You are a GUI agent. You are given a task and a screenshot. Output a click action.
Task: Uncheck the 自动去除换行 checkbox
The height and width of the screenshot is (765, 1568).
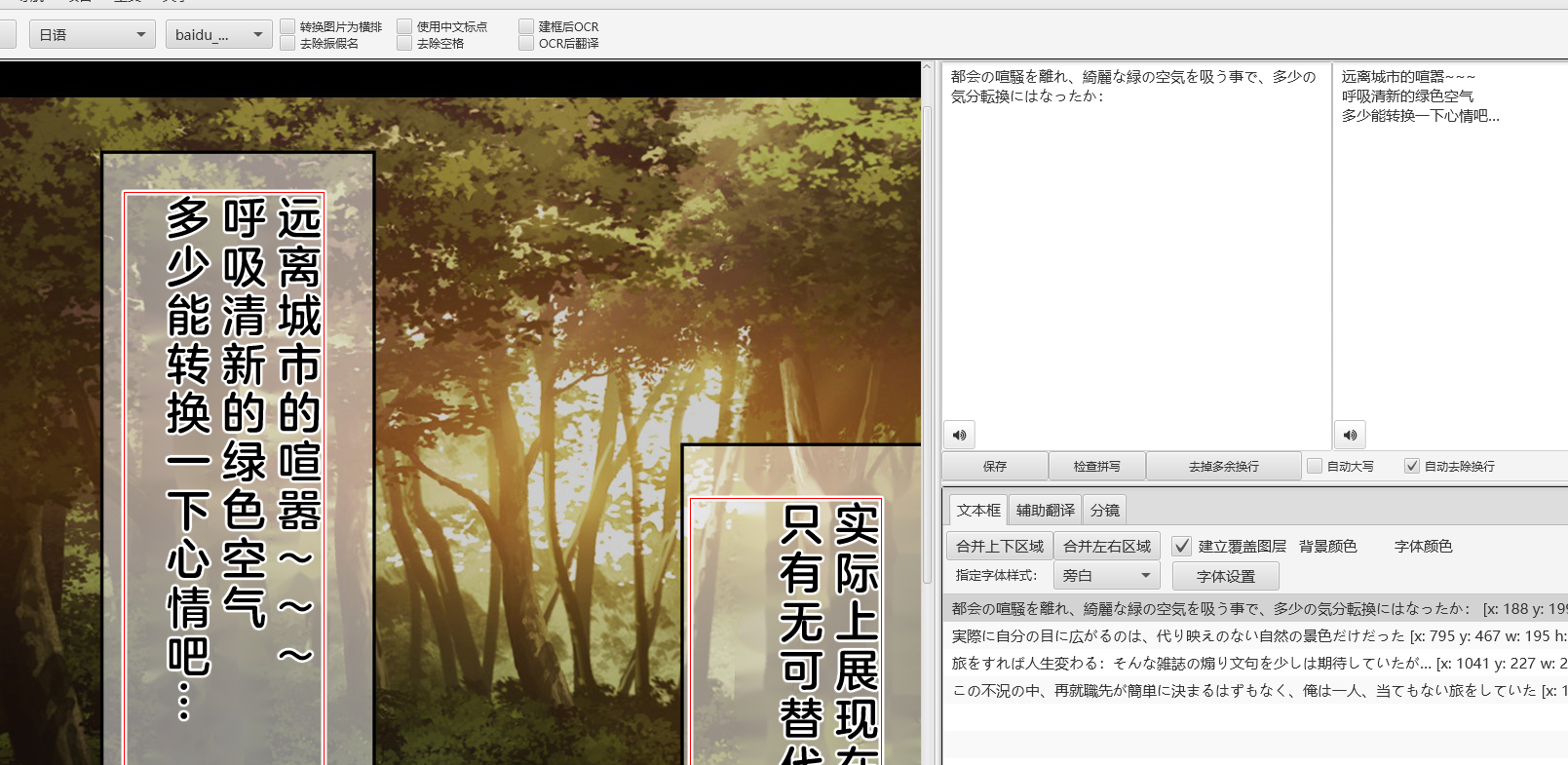point(1412,466)
